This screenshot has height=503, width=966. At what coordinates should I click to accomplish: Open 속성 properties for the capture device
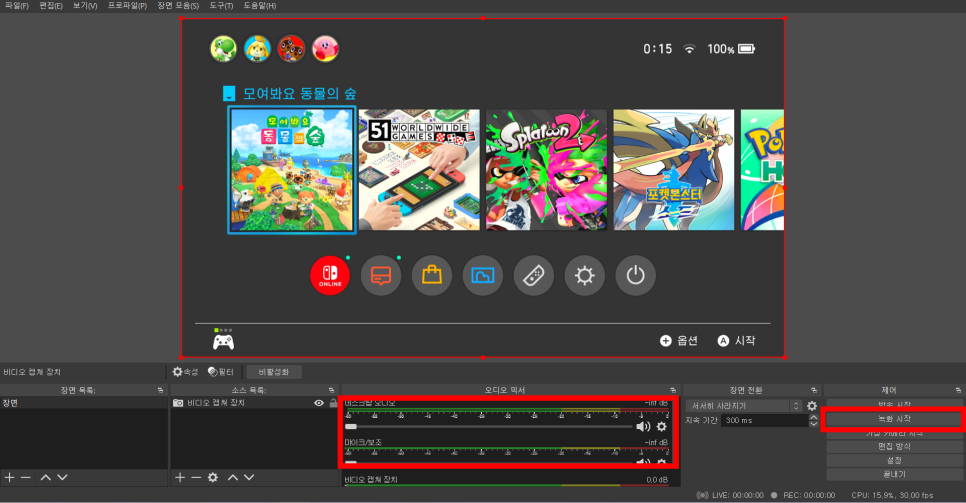[185, 372]
